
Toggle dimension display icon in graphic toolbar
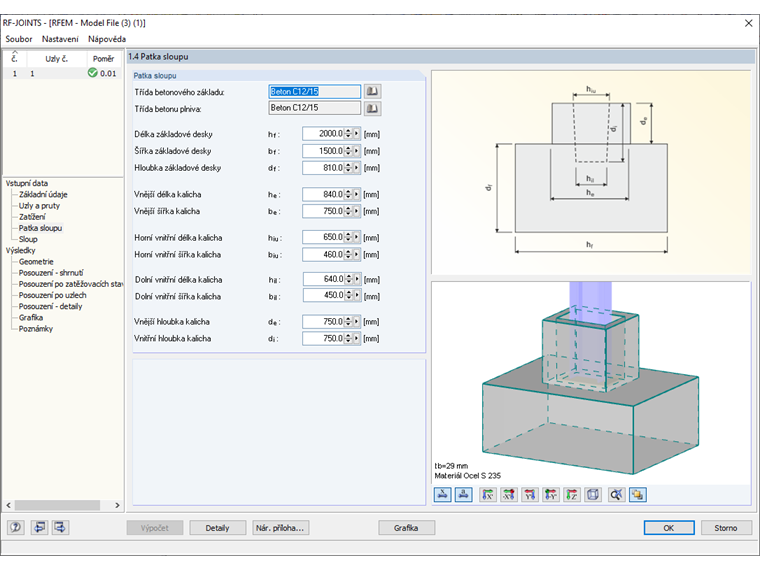[x=443, y=495]
